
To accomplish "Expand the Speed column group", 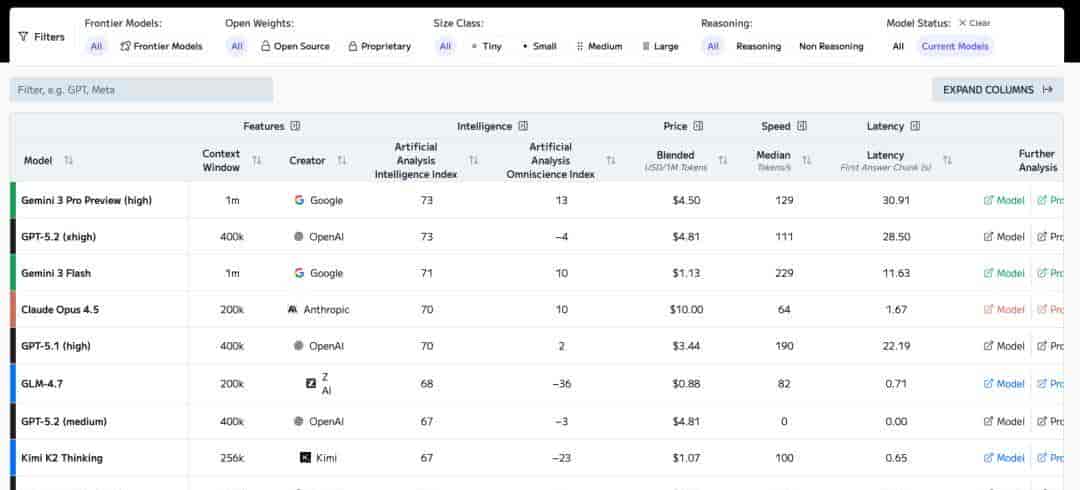I will pos(802,126).
